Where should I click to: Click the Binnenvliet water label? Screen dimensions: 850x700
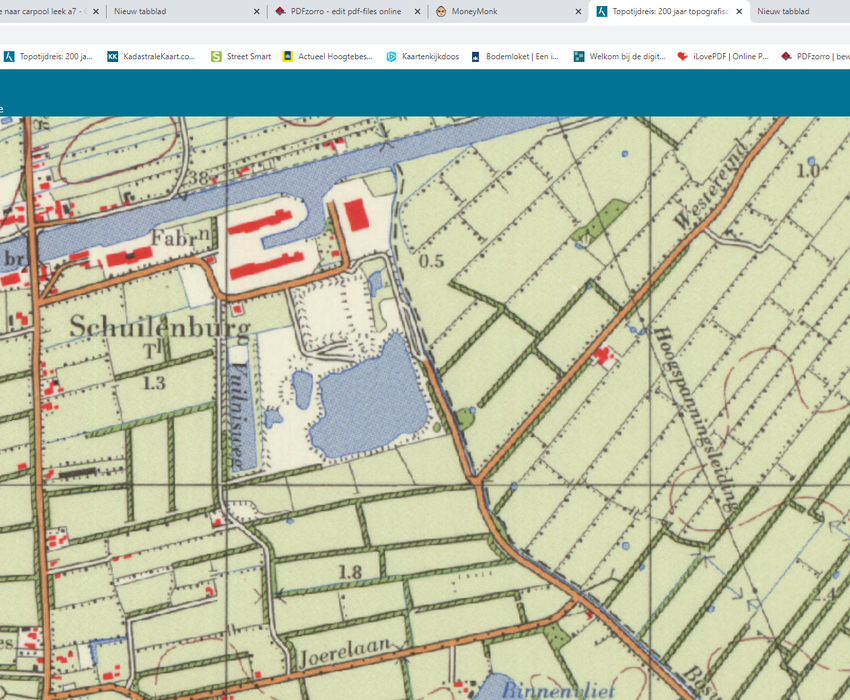pos(558,690)
